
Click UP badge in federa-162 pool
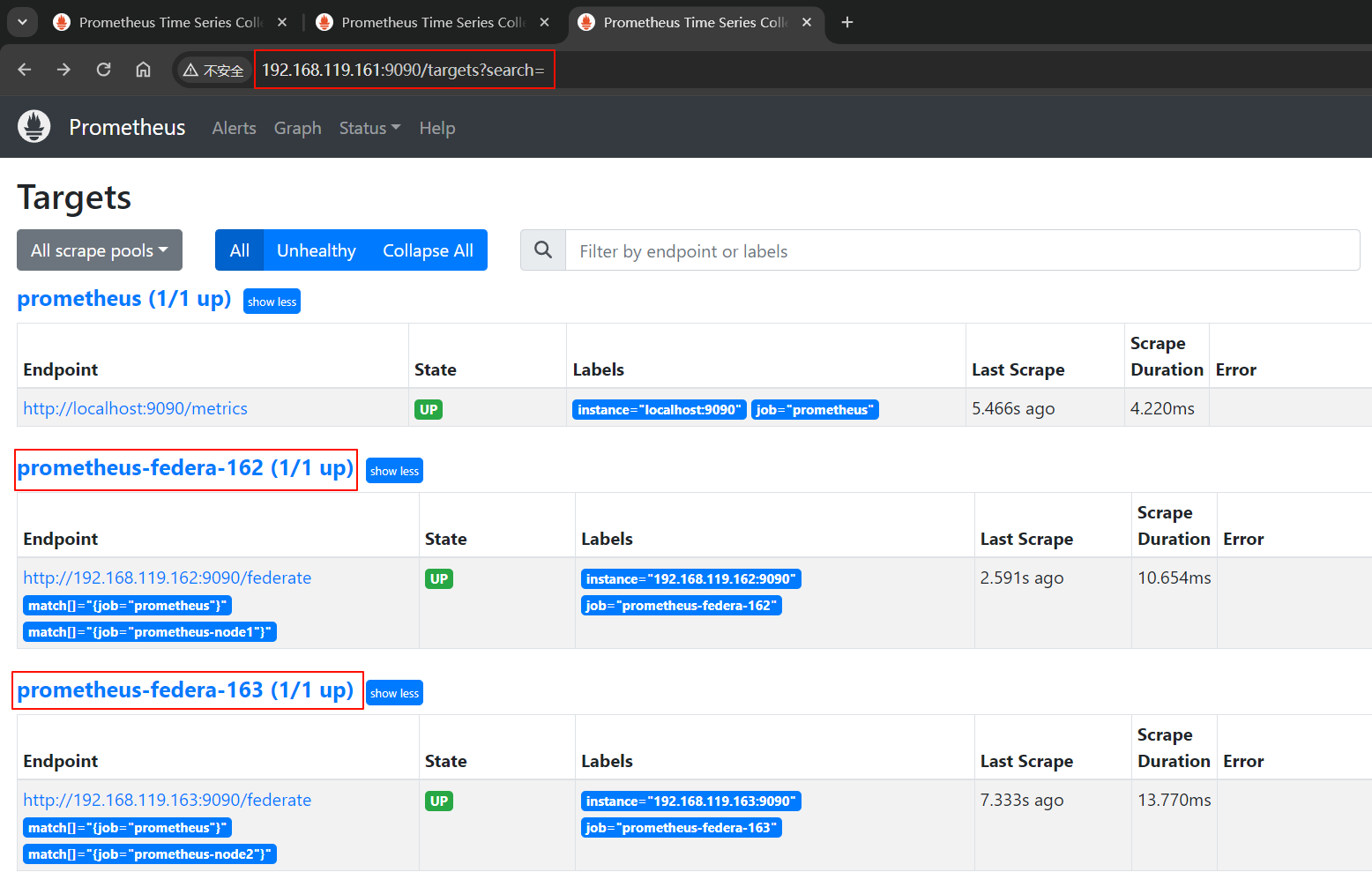(x=439, y=578)
